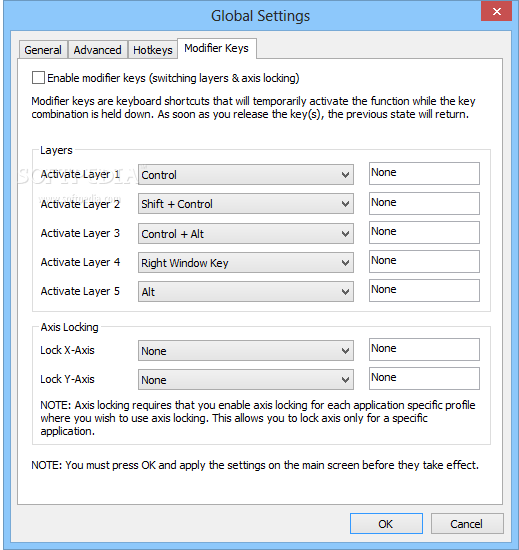Switch to the General tab
Screen dimensions: 519x550
pos(43,50)
